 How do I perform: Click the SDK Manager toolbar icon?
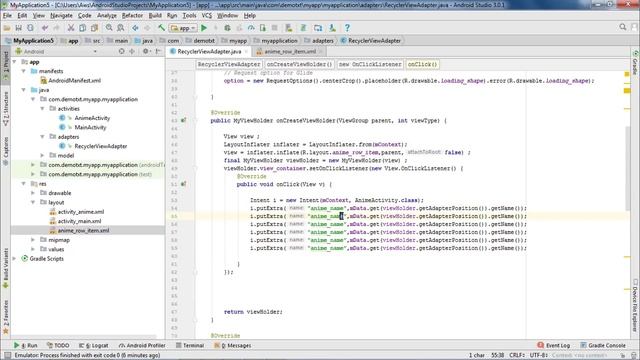point(332,28)
